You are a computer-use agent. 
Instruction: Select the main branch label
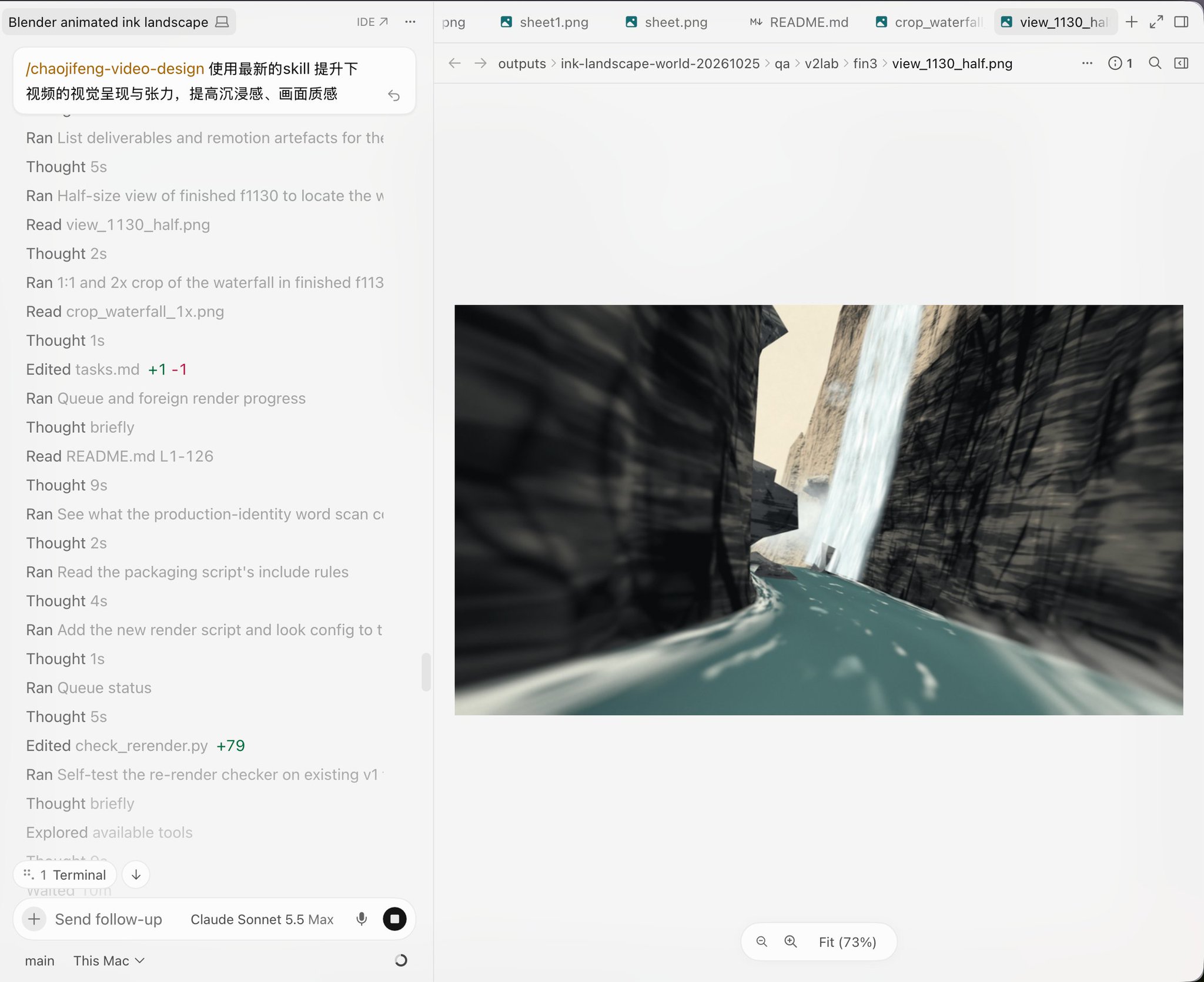tap(39, 960)
